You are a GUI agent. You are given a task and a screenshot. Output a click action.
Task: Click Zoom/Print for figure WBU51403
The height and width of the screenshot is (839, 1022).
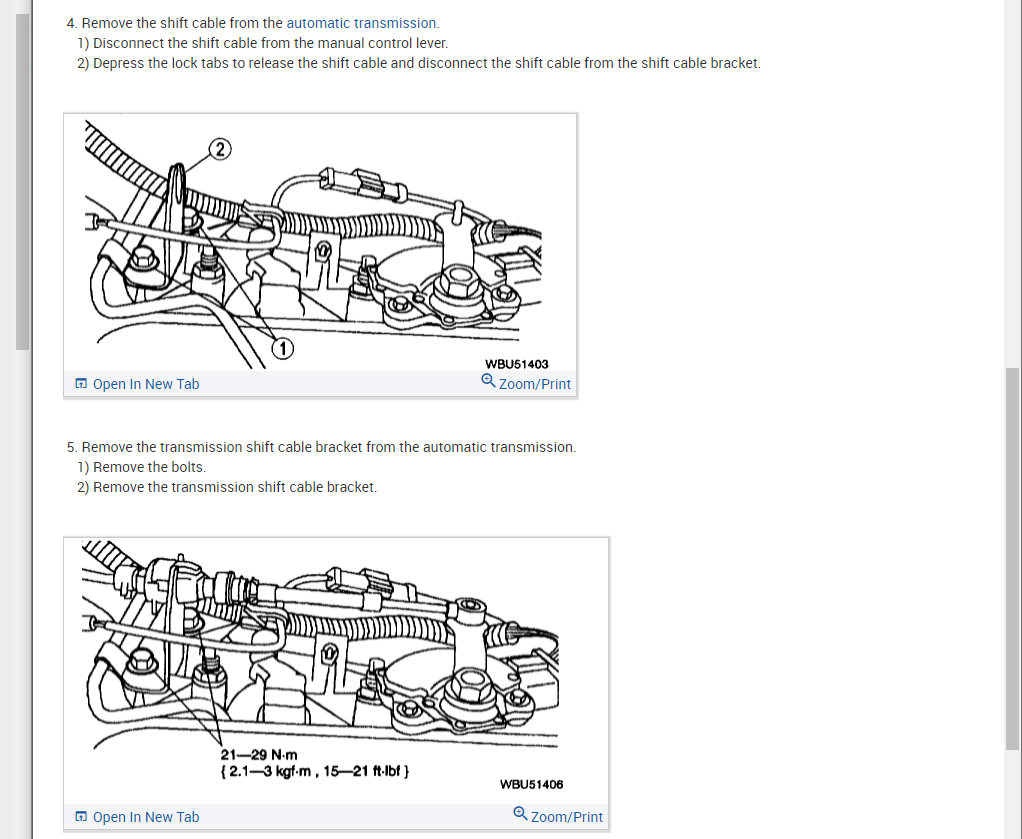pyautogui.click(x=526, y=383)
